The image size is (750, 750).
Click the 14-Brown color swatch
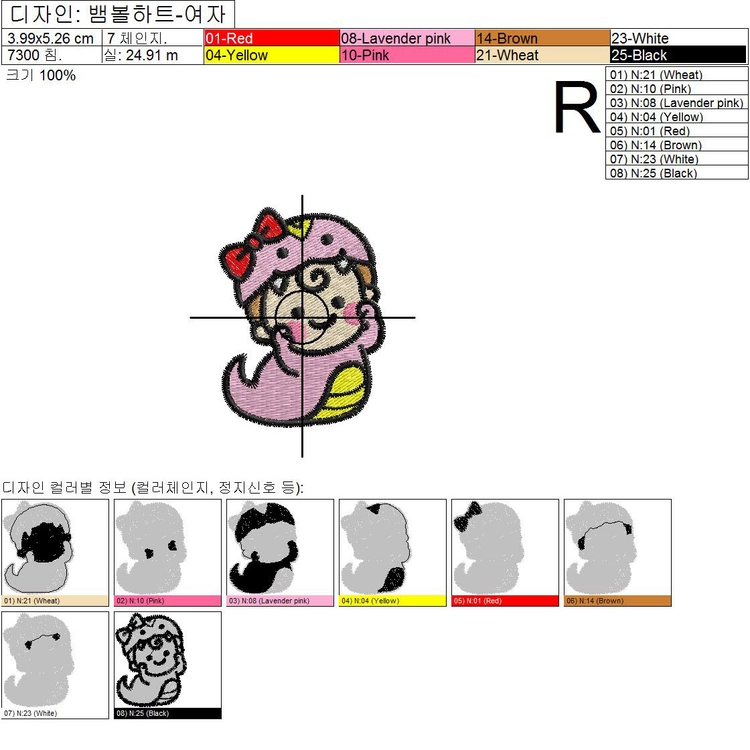(542, 38)
